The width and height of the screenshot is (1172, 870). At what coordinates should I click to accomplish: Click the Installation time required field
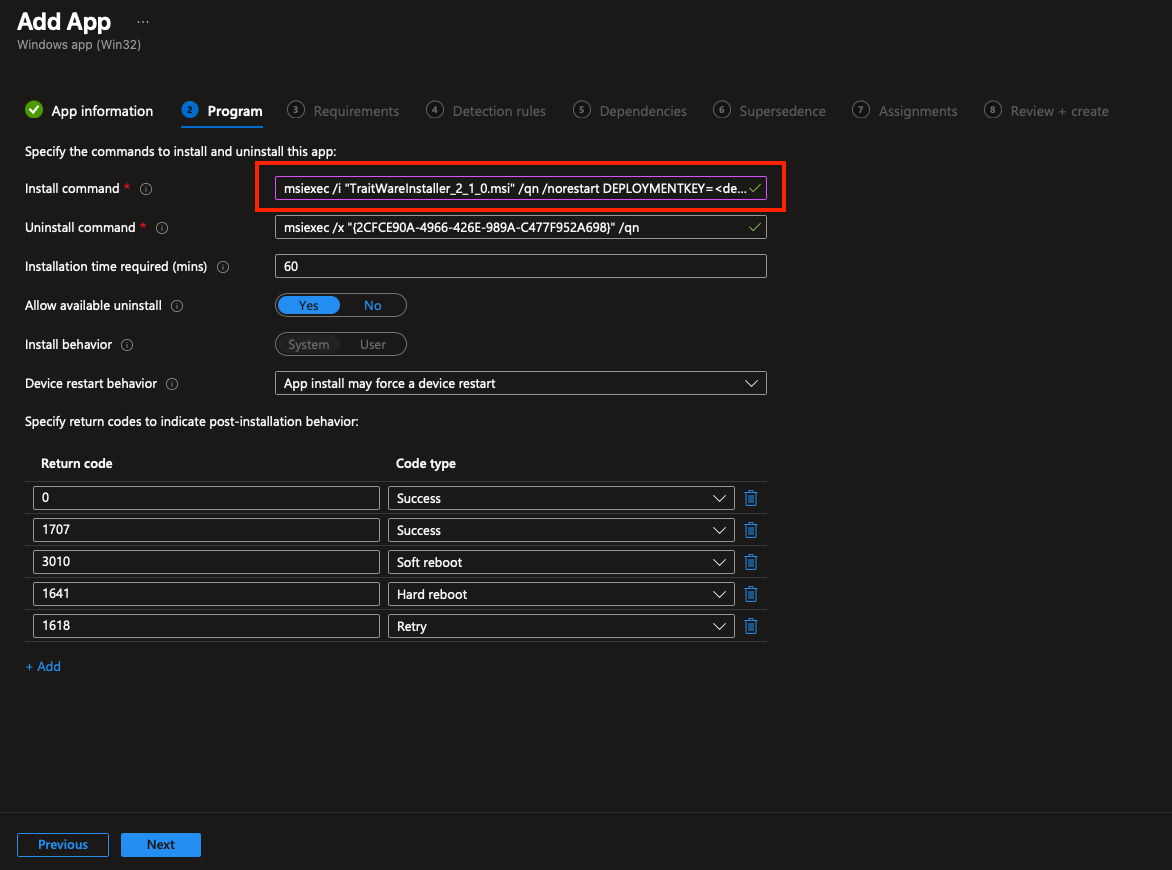click(x=520, y=266)
